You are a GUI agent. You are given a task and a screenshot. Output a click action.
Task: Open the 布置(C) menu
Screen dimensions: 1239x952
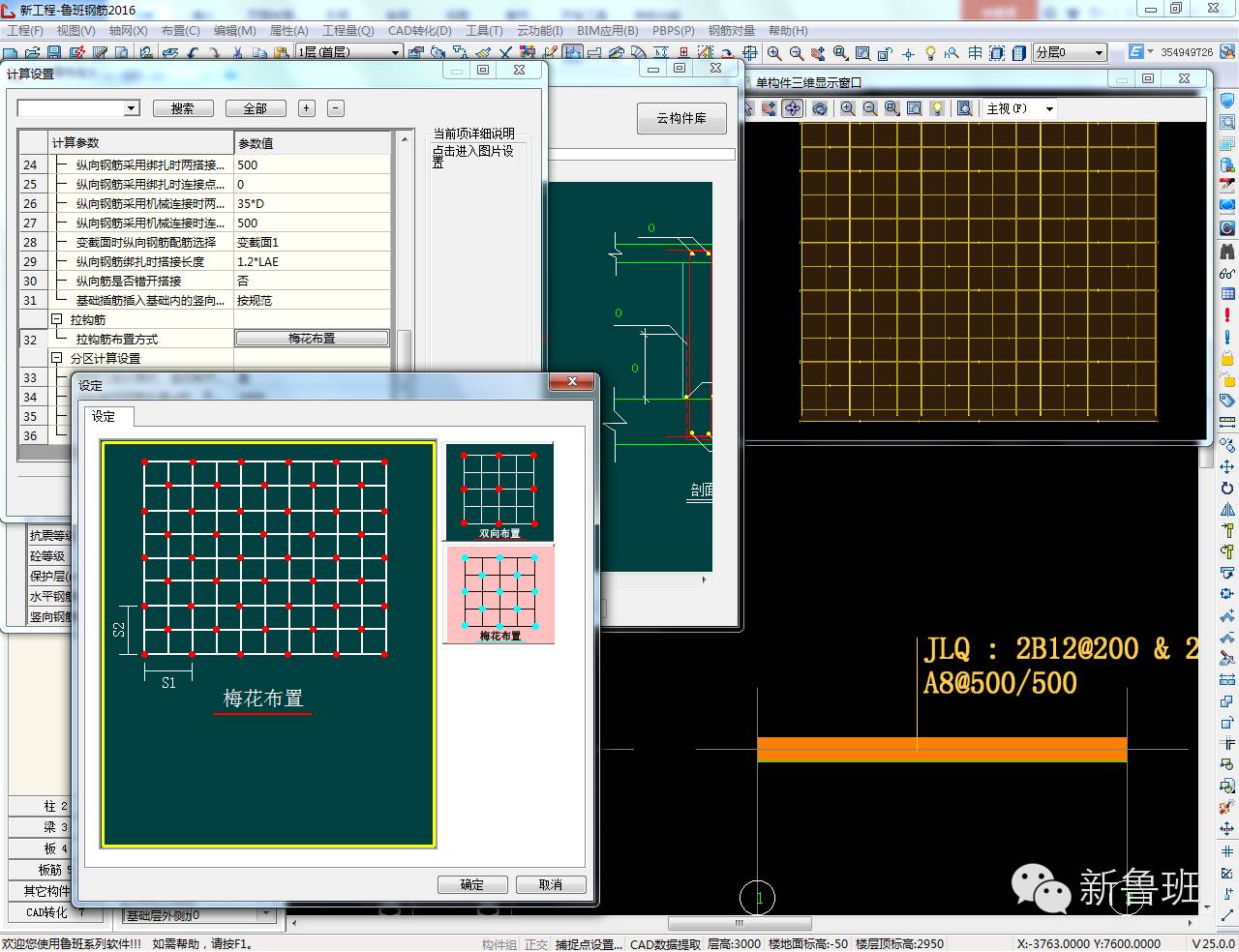[181, 31]
